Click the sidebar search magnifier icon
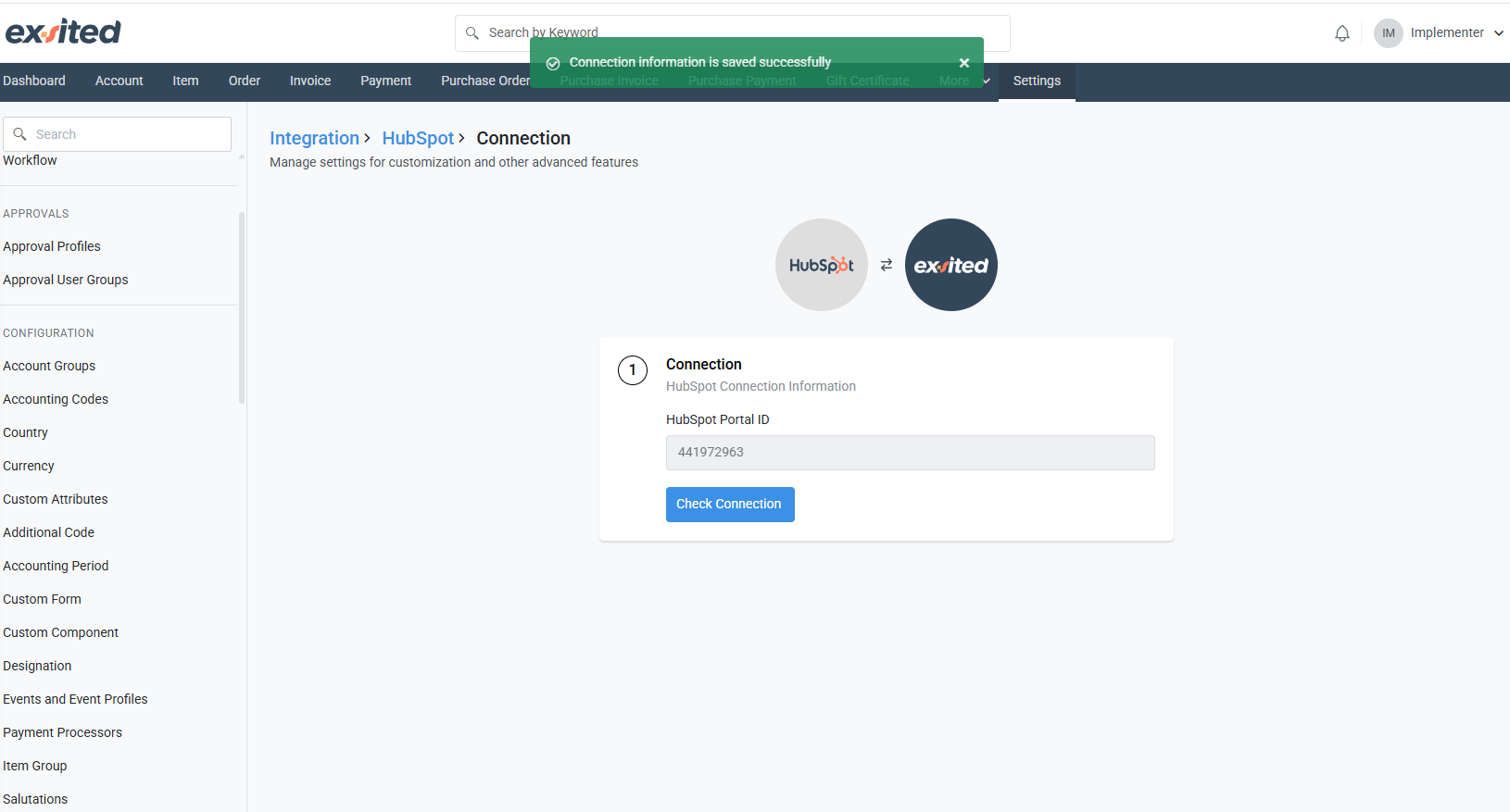The width and height of the screenshot is (1510, 812). click(x=19, y=134)
